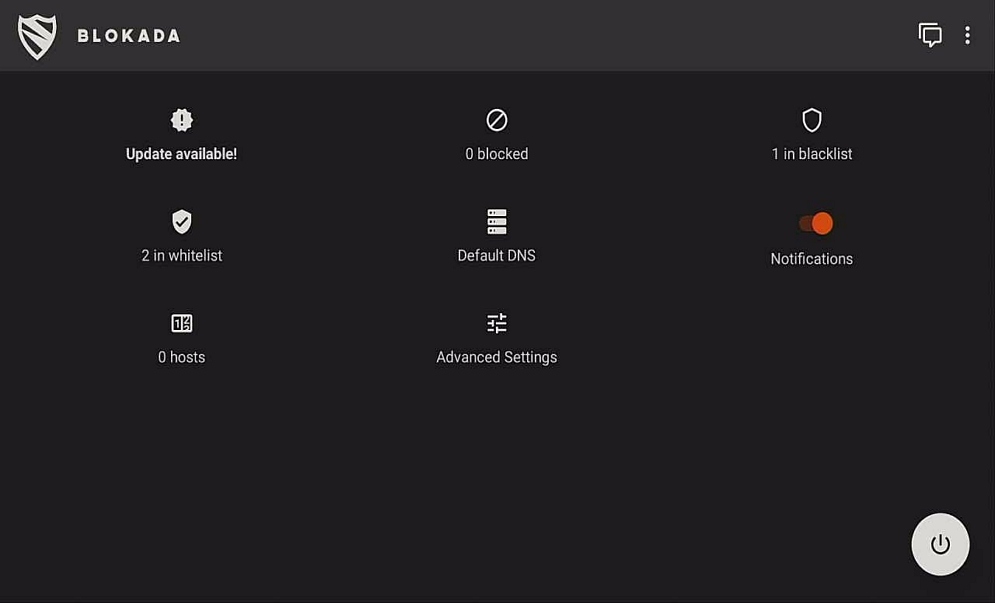Click the blacklist shield outline icon
The image size is (995, 603).
[812, 120]
